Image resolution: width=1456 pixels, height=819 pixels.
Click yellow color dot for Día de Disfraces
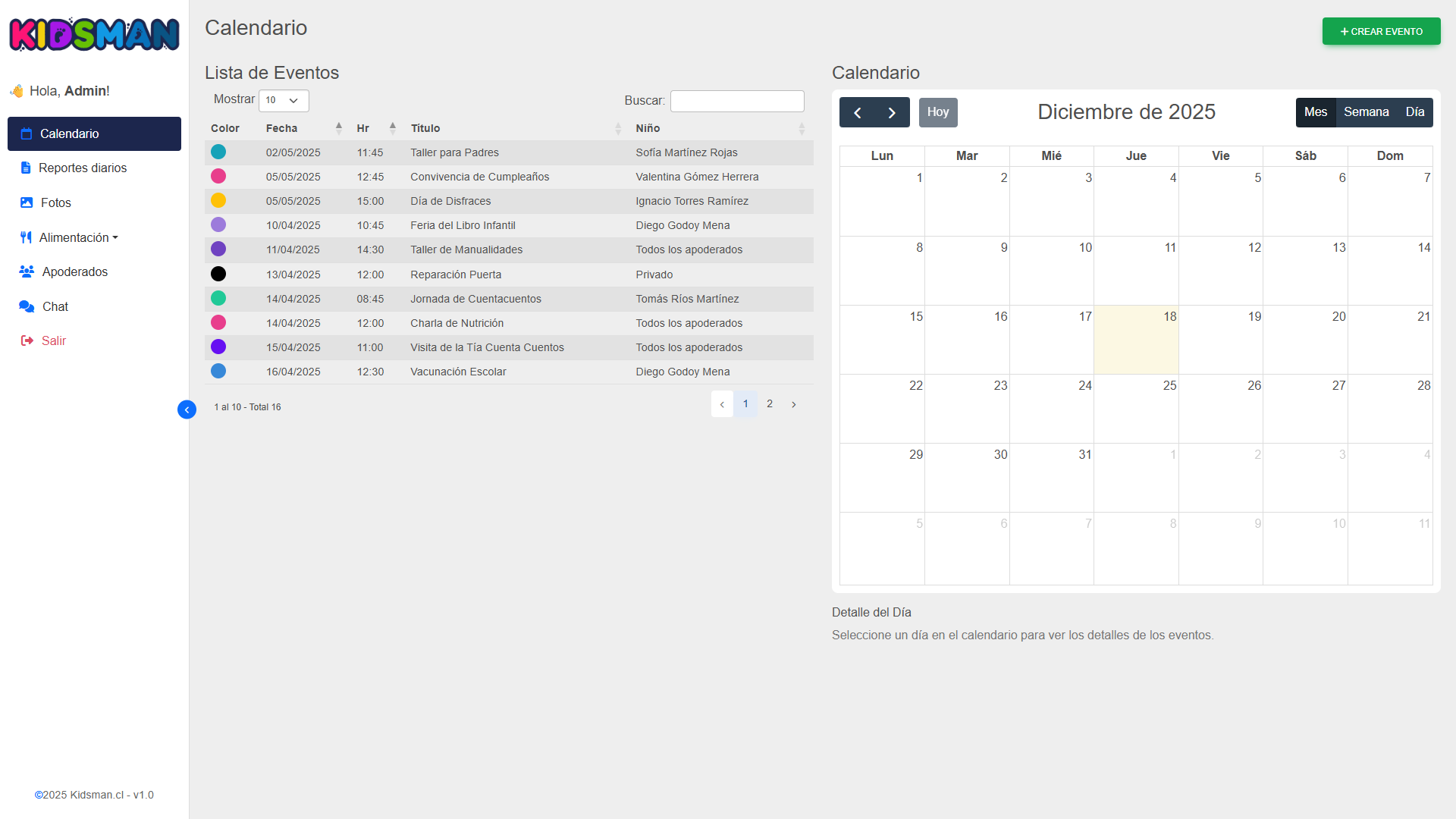218,200
